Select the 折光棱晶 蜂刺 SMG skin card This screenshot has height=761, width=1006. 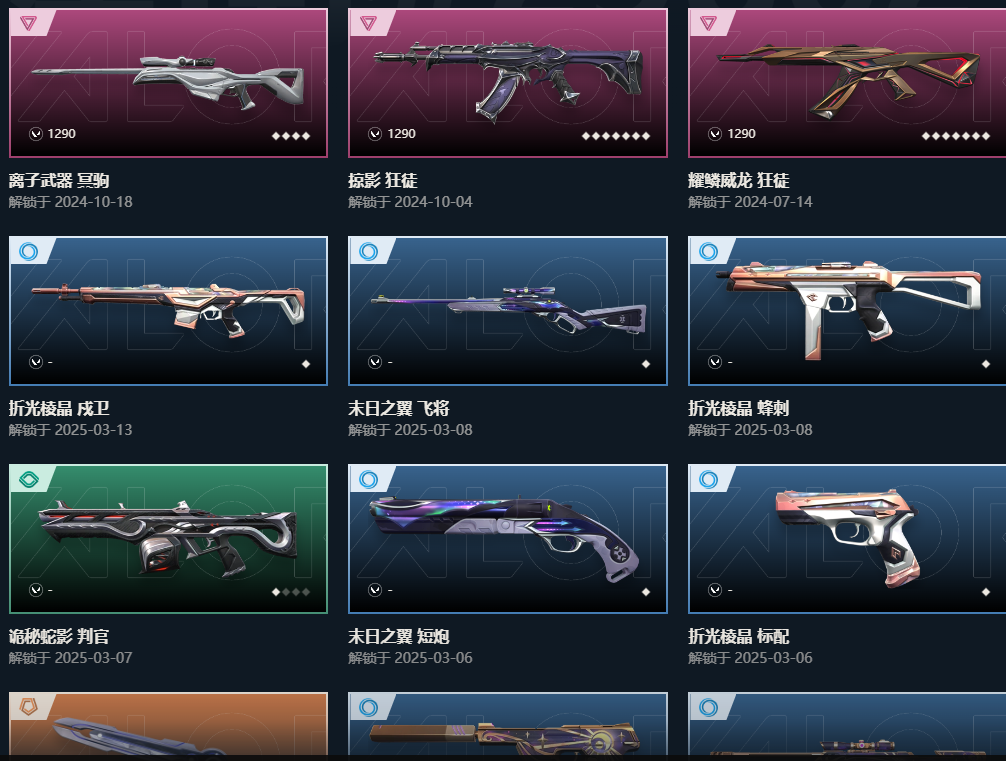(x=847, y=311)
